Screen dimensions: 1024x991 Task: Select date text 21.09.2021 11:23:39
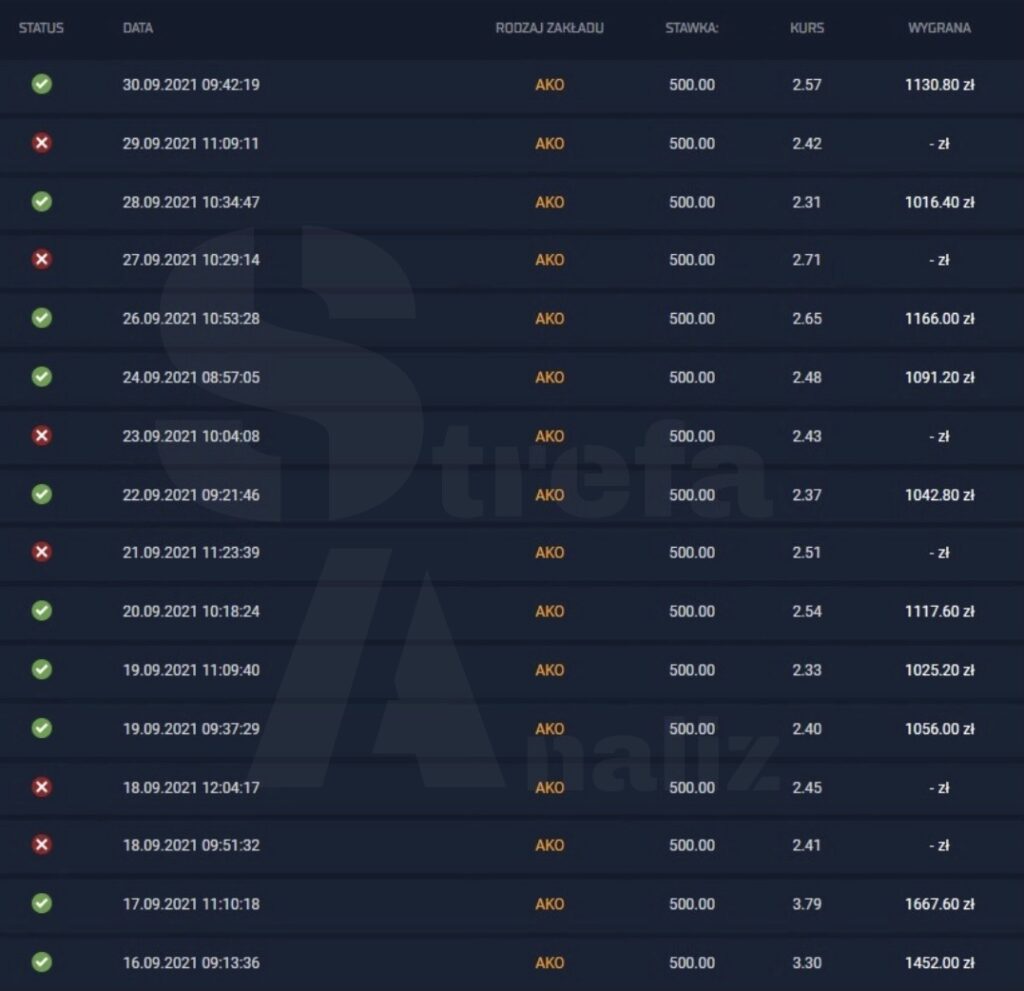click(191, 553)
